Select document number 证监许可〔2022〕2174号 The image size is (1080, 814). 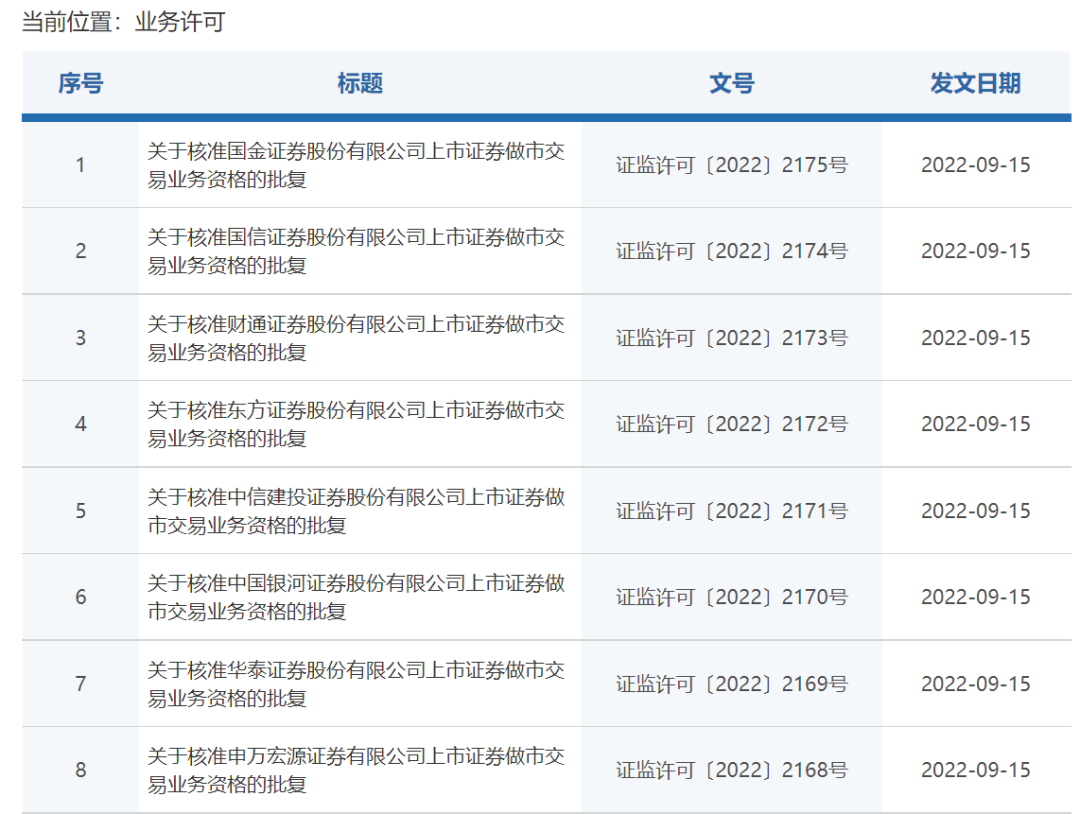731,251
